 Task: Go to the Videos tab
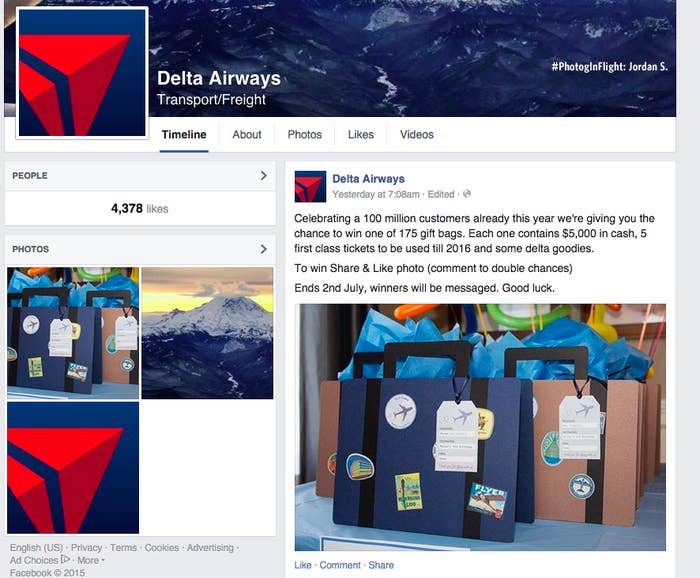[417, 134]
